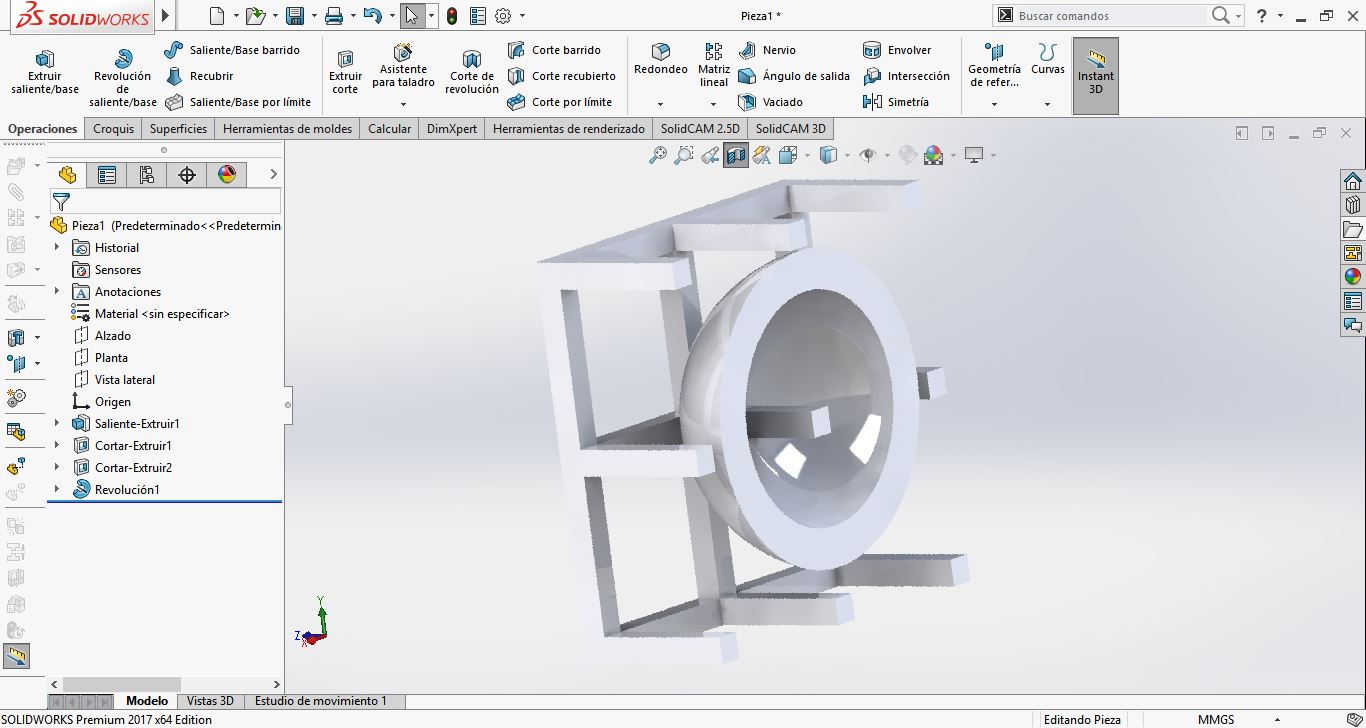This screenshot has height=728, width=1366.
Task: Click in the Buscar comandos search field
Action: coord(1110,16)
